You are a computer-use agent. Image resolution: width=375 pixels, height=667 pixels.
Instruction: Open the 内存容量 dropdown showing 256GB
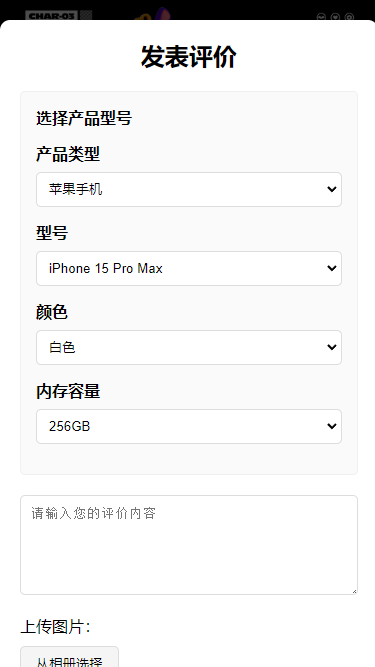[x=189, y=427]
